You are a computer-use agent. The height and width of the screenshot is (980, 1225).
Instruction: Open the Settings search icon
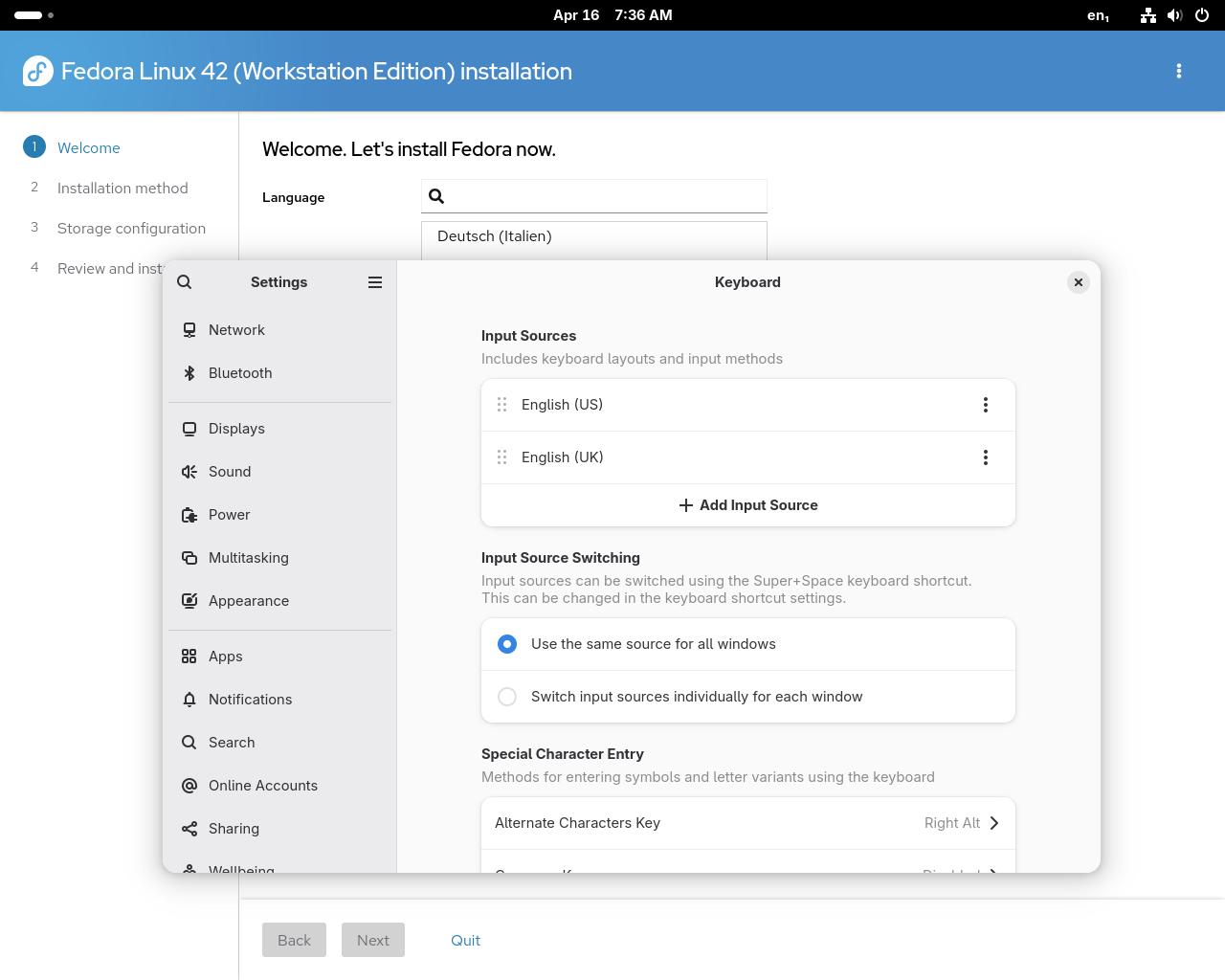tap(185, 282)
